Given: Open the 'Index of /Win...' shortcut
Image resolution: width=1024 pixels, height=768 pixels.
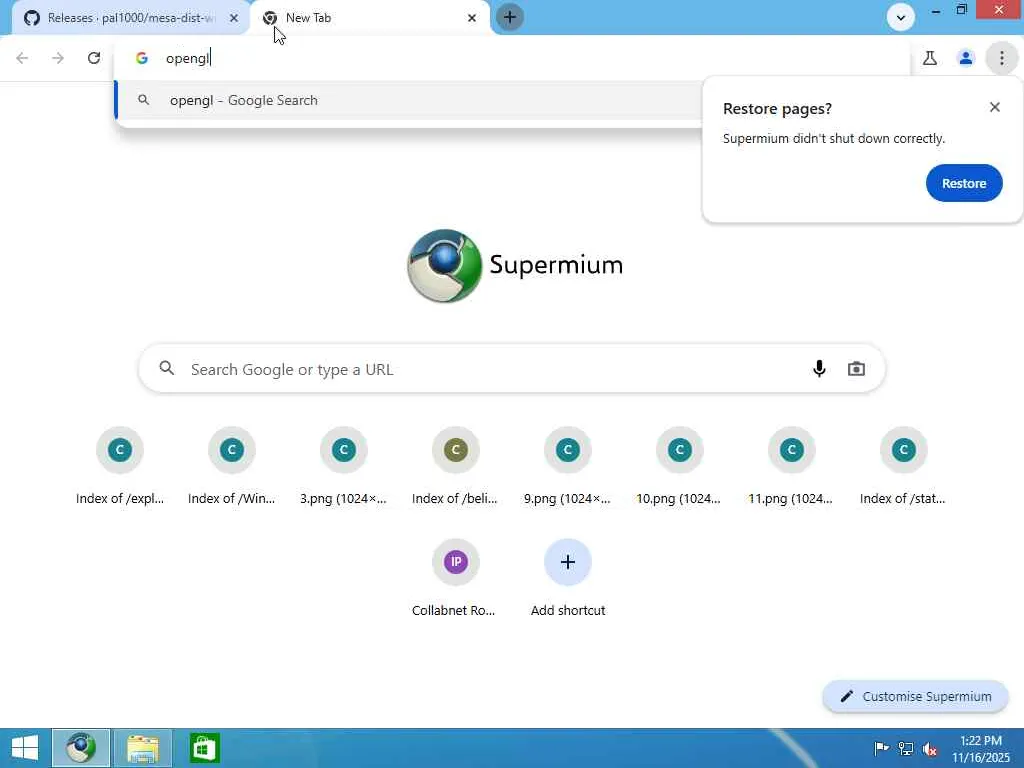Looking at the screenshot, I should pyautogui.click(x=231, y=465).
